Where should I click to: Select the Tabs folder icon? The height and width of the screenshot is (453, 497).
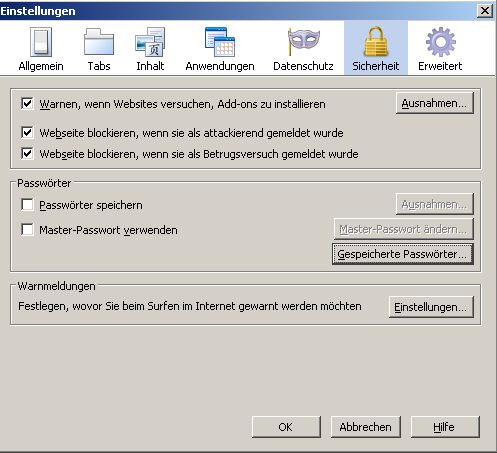[99, 42]
